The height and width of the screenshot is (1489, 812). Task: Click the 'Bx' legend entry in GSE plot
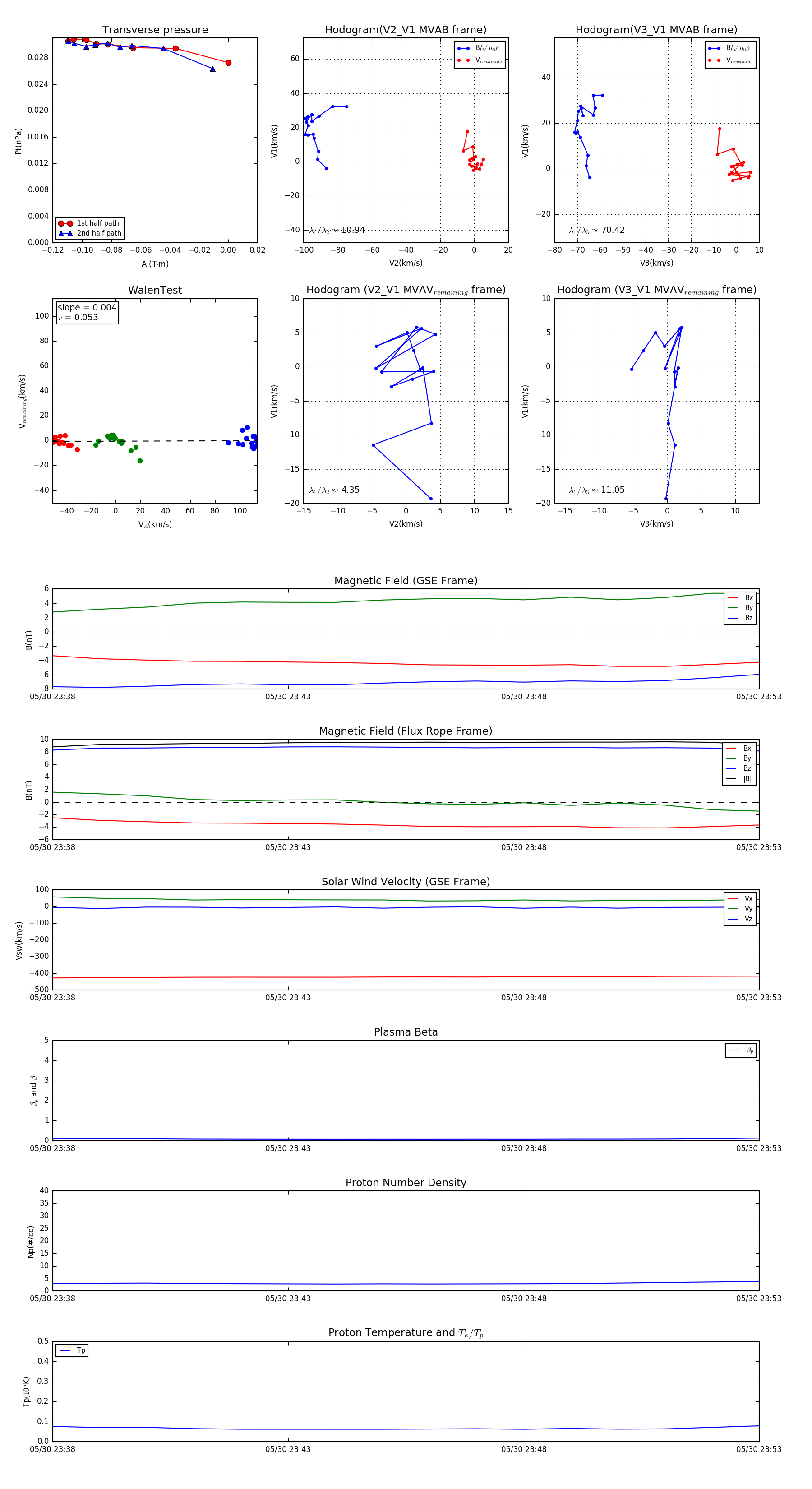pyautogui.click(x=740, y=598)
